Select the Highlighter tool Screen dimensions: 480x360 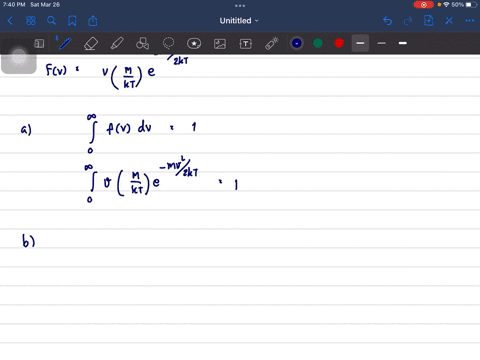pos(117,43)
